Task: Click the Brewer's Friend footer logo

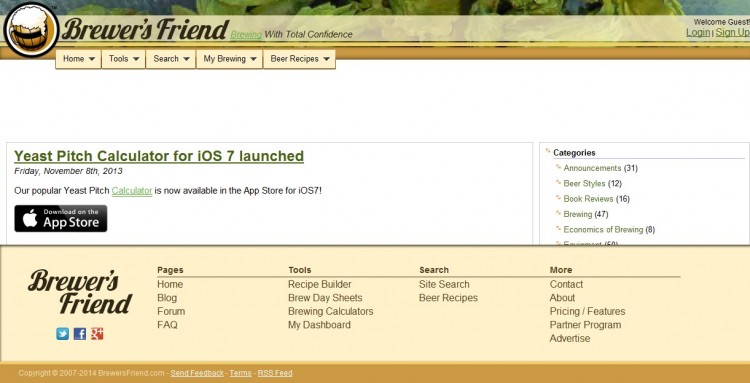Action: [80, 292]
